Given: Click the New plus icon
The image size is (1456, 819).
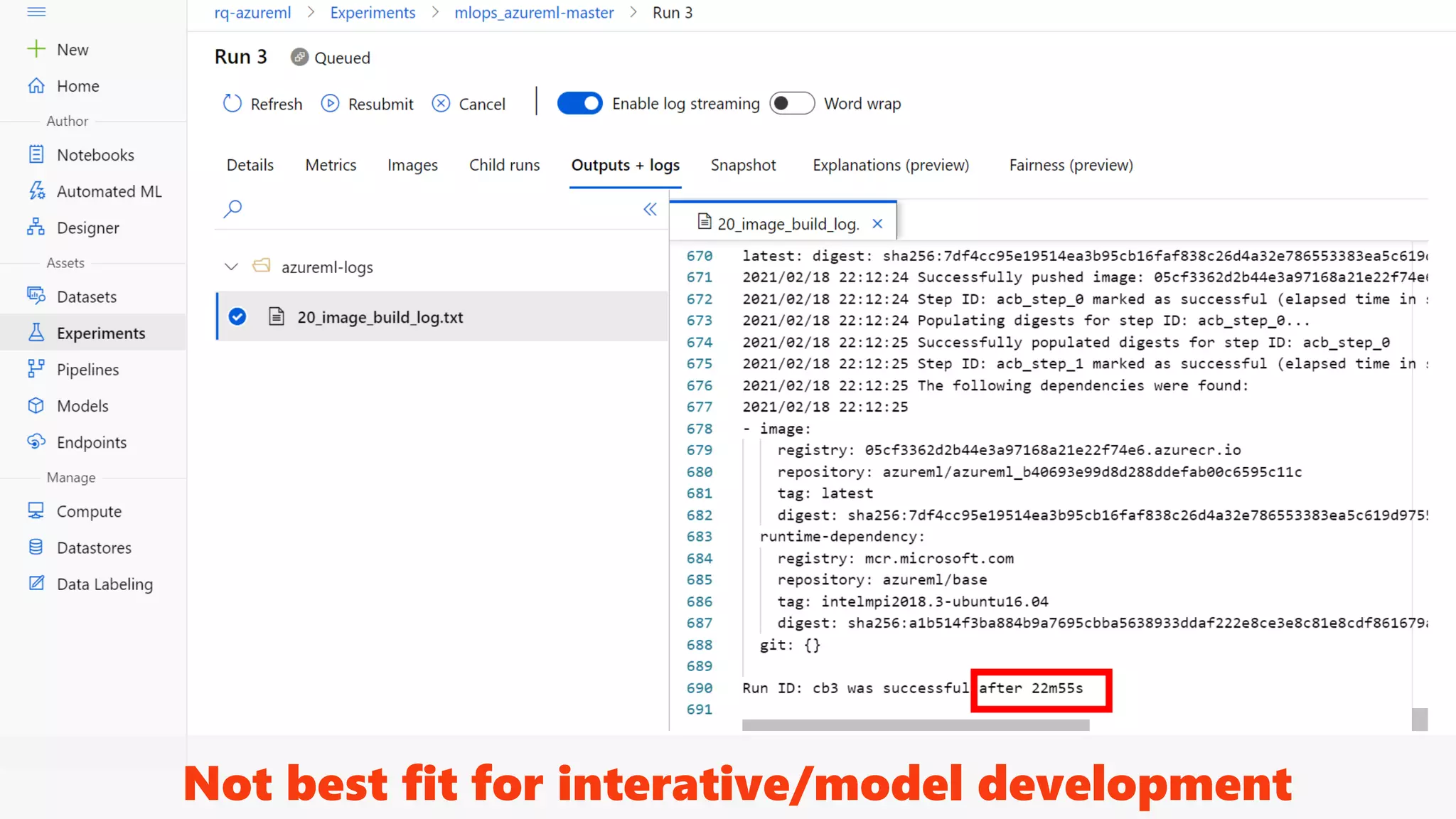Looking at the screenshot, I should [36, 49].
